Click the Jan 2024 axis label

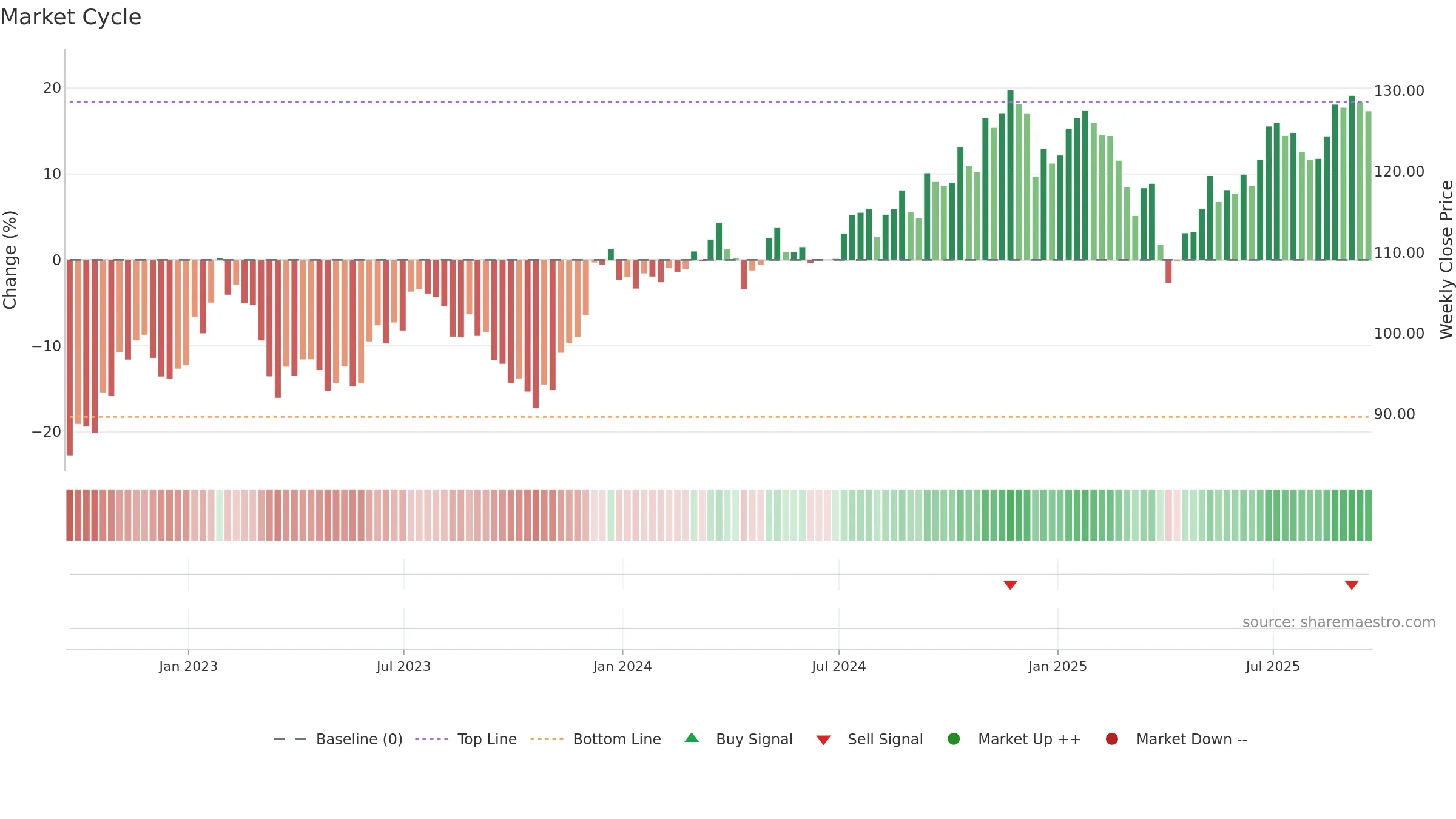coord(622,666)
